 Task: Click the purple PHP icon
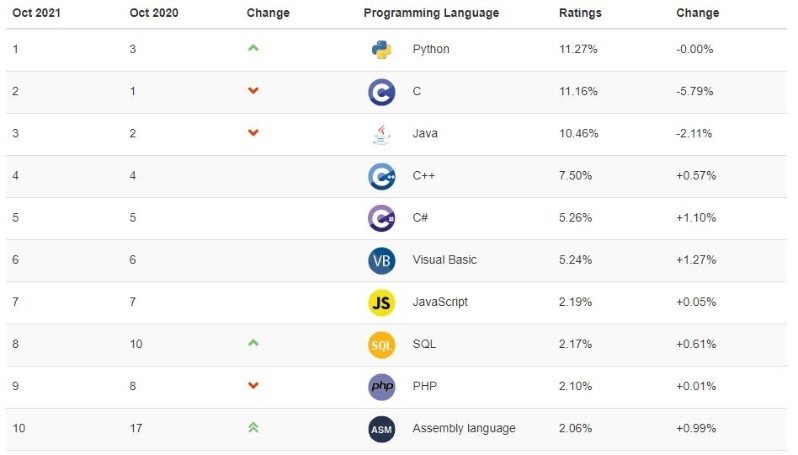(x=381, y=386)
